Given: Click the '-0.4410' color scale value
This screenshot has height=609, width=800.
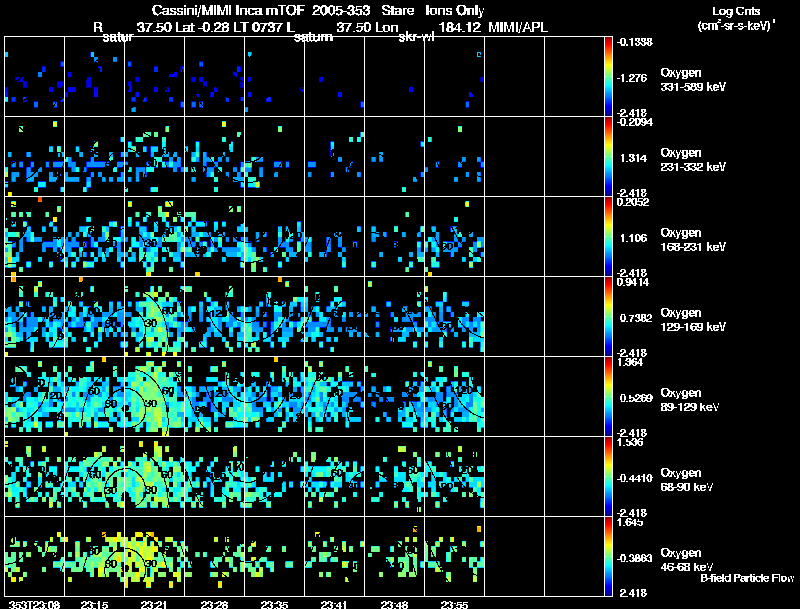Looking at the screenshot, I should tap(634, 478).
